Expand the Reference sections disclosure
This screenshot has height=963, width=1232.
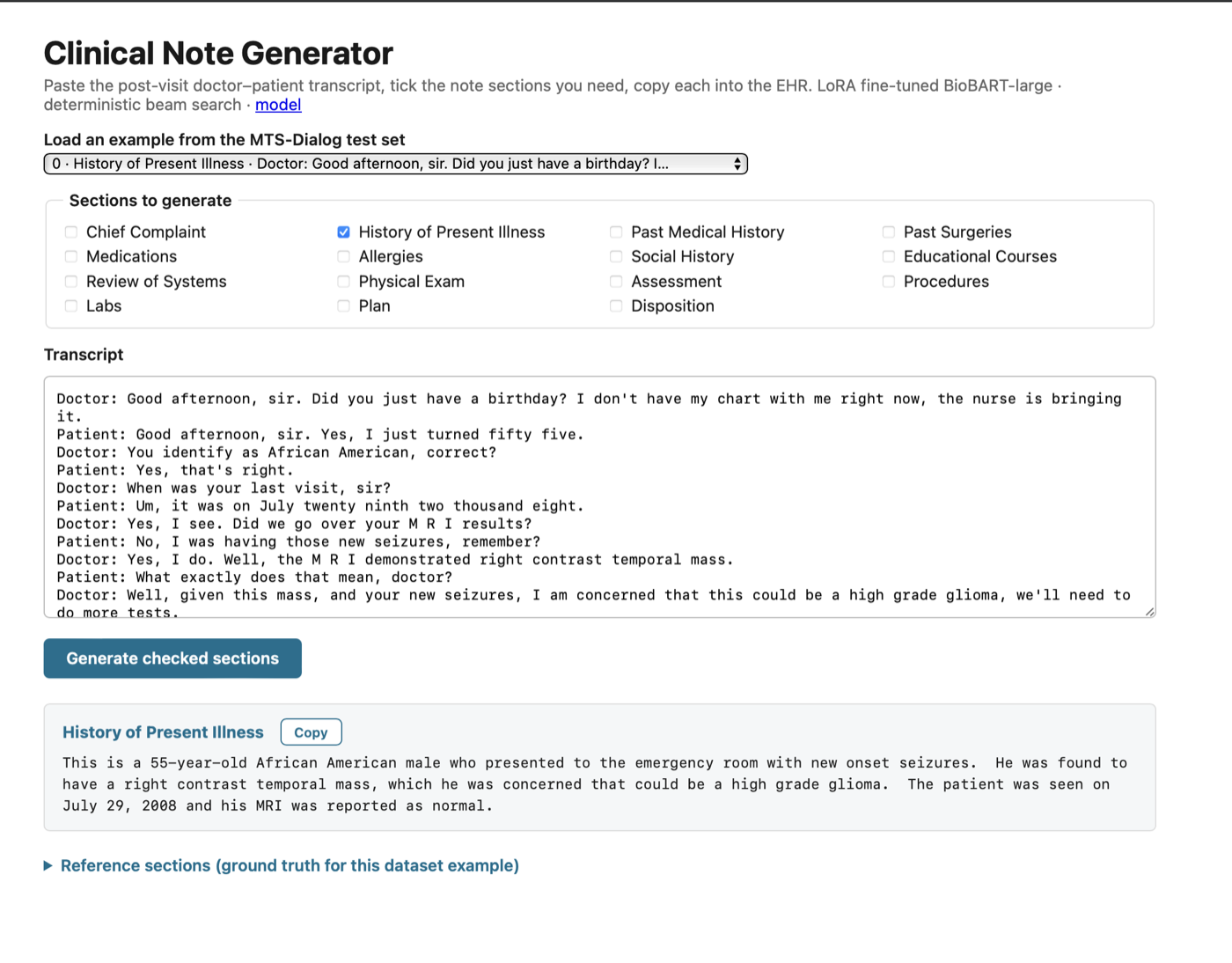pos(282,866)
